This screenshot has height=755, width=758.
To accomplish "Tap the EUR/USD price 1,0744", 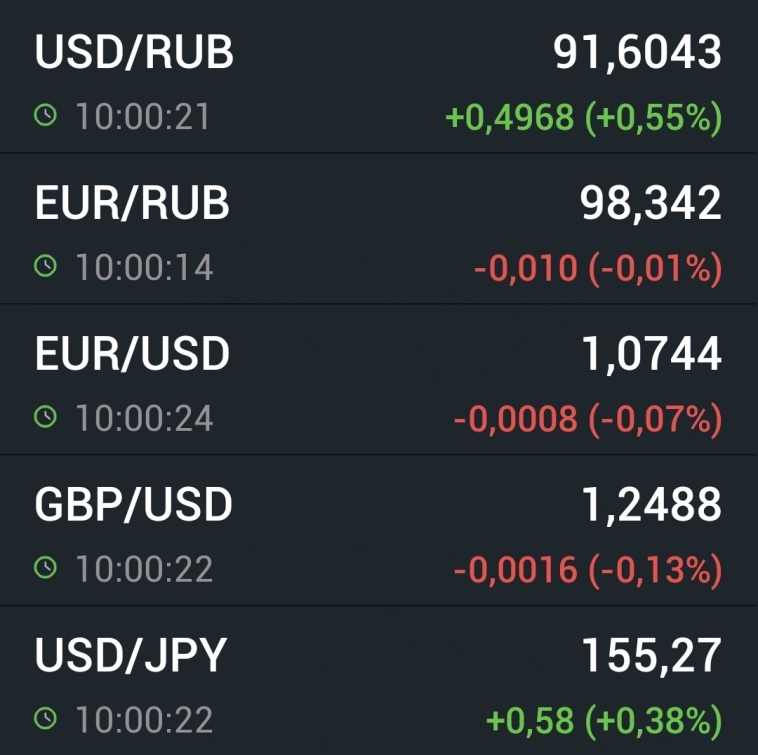I will [650, 354].
